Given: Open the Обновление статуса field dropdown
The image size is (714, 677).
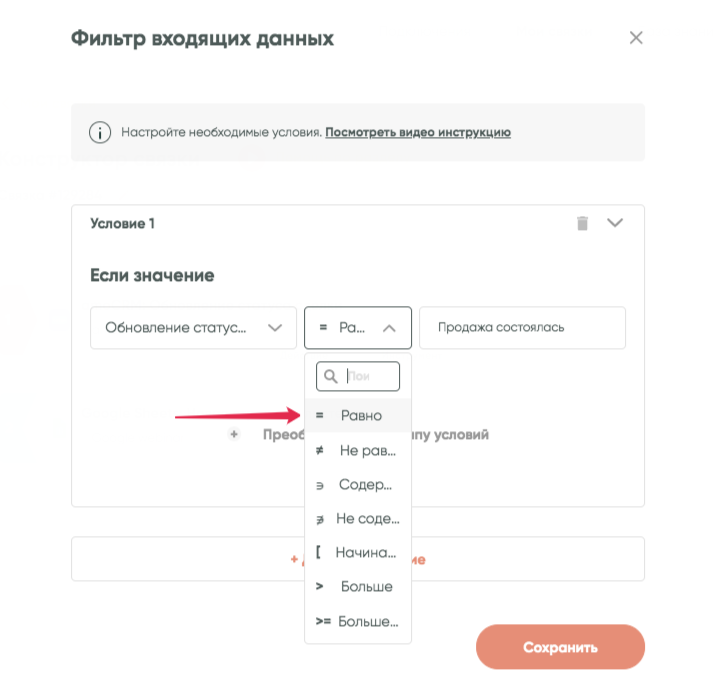Looking at the screenshot, I should tap(193, 327).
